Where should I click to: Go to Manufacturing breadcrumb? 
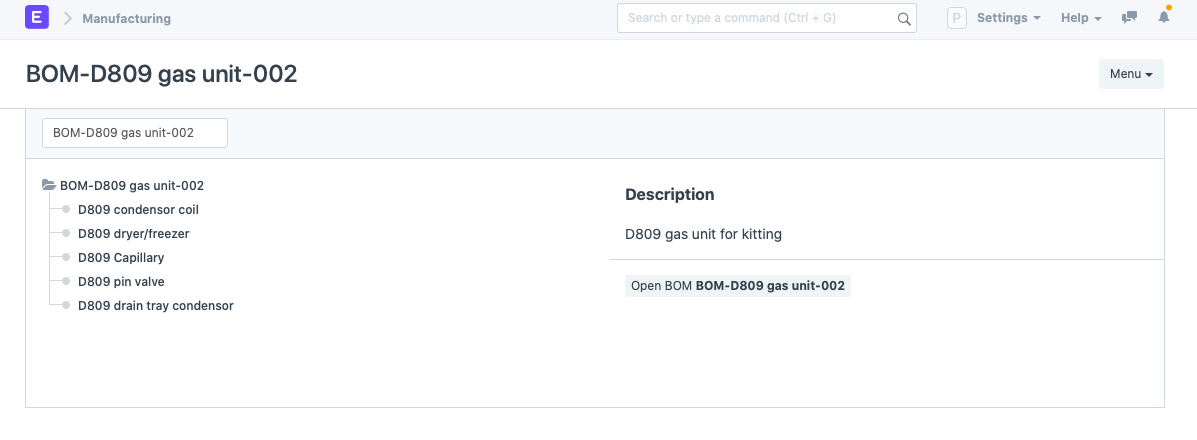(127, 18)
